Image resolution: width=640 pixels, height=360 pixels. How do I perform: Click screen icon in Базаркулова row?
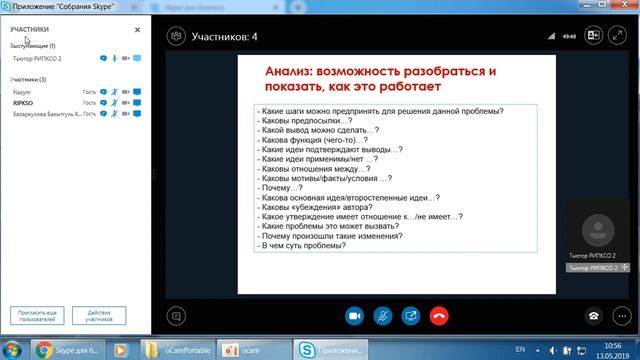coord(137,114)
